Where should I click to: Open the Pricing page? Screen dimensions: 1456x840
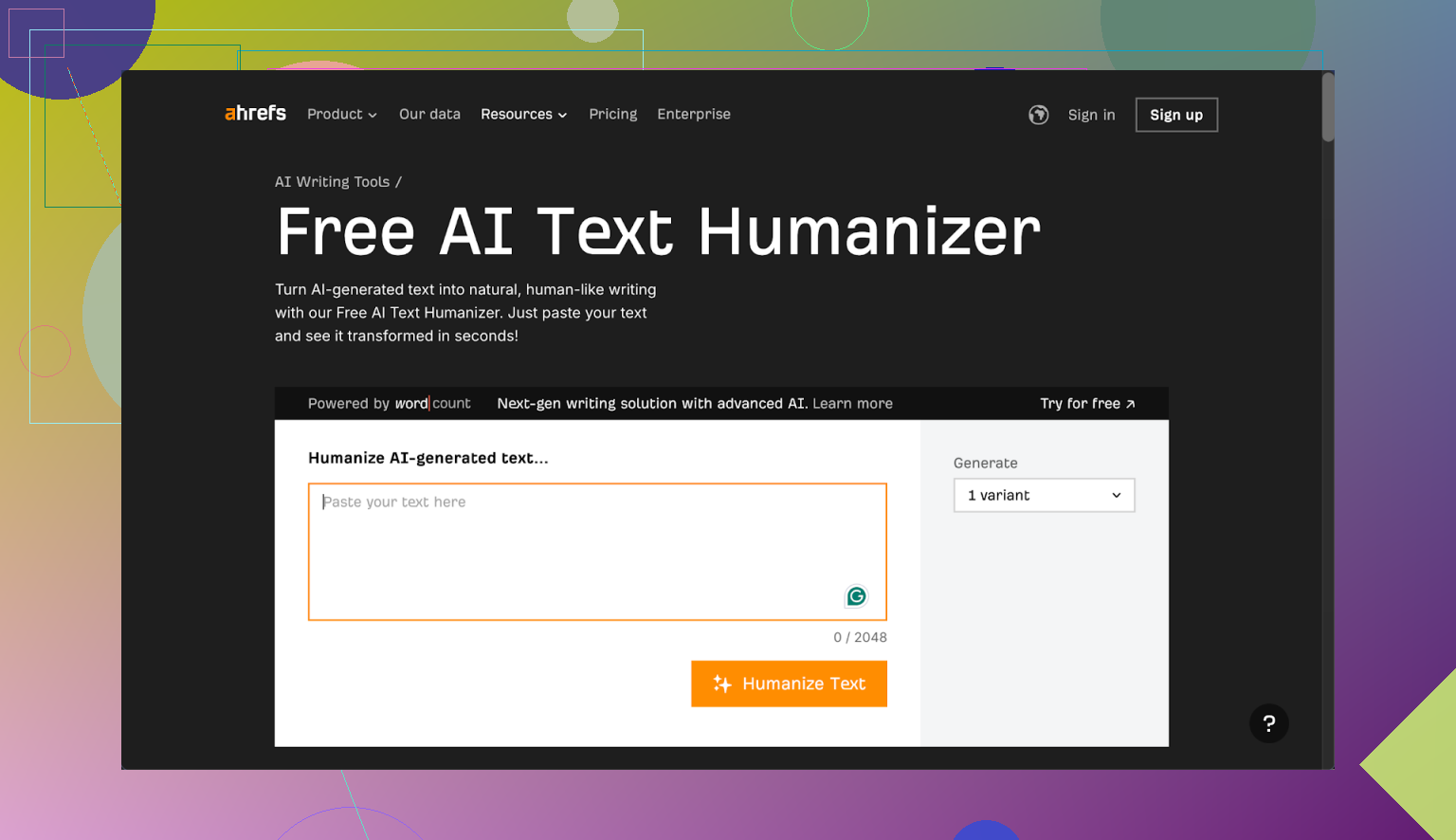[x=612, y=115]
